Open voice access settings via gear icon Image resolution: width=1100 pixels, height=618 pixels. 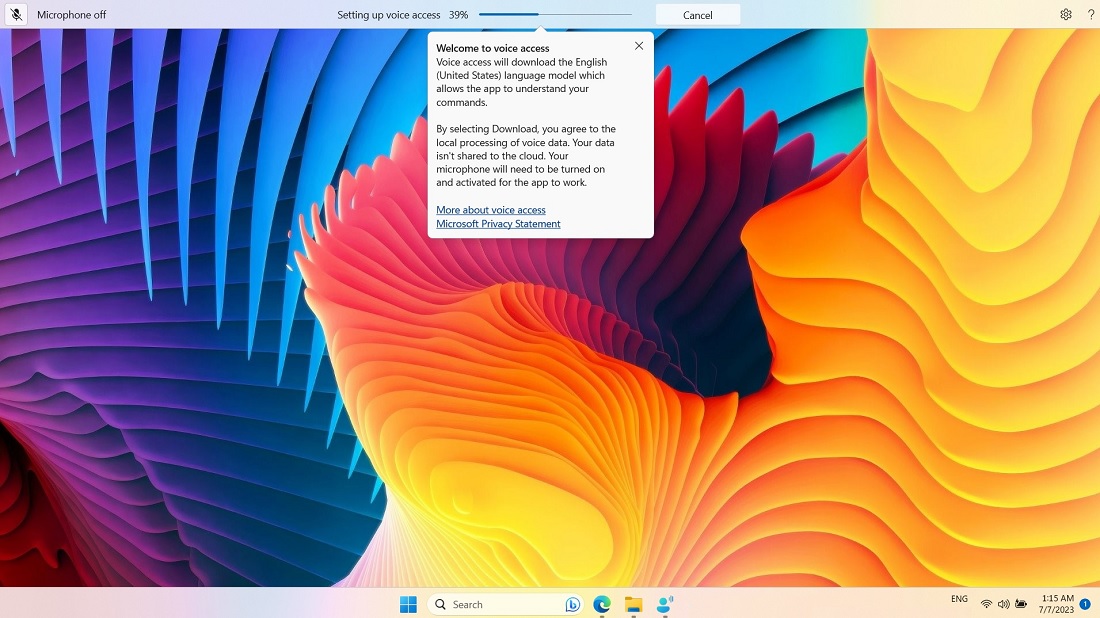coord(1066,14)
